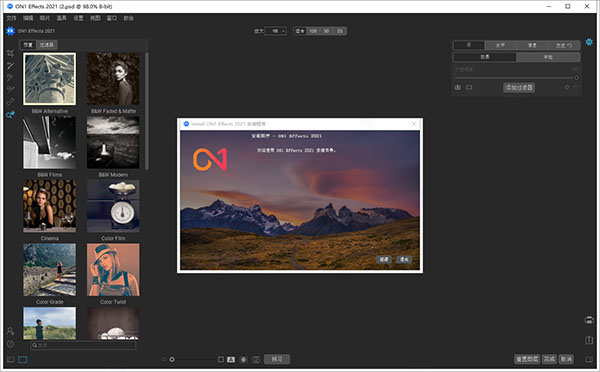Select first tab in right panel top row

pyautogui.click(x=469, y=45)
